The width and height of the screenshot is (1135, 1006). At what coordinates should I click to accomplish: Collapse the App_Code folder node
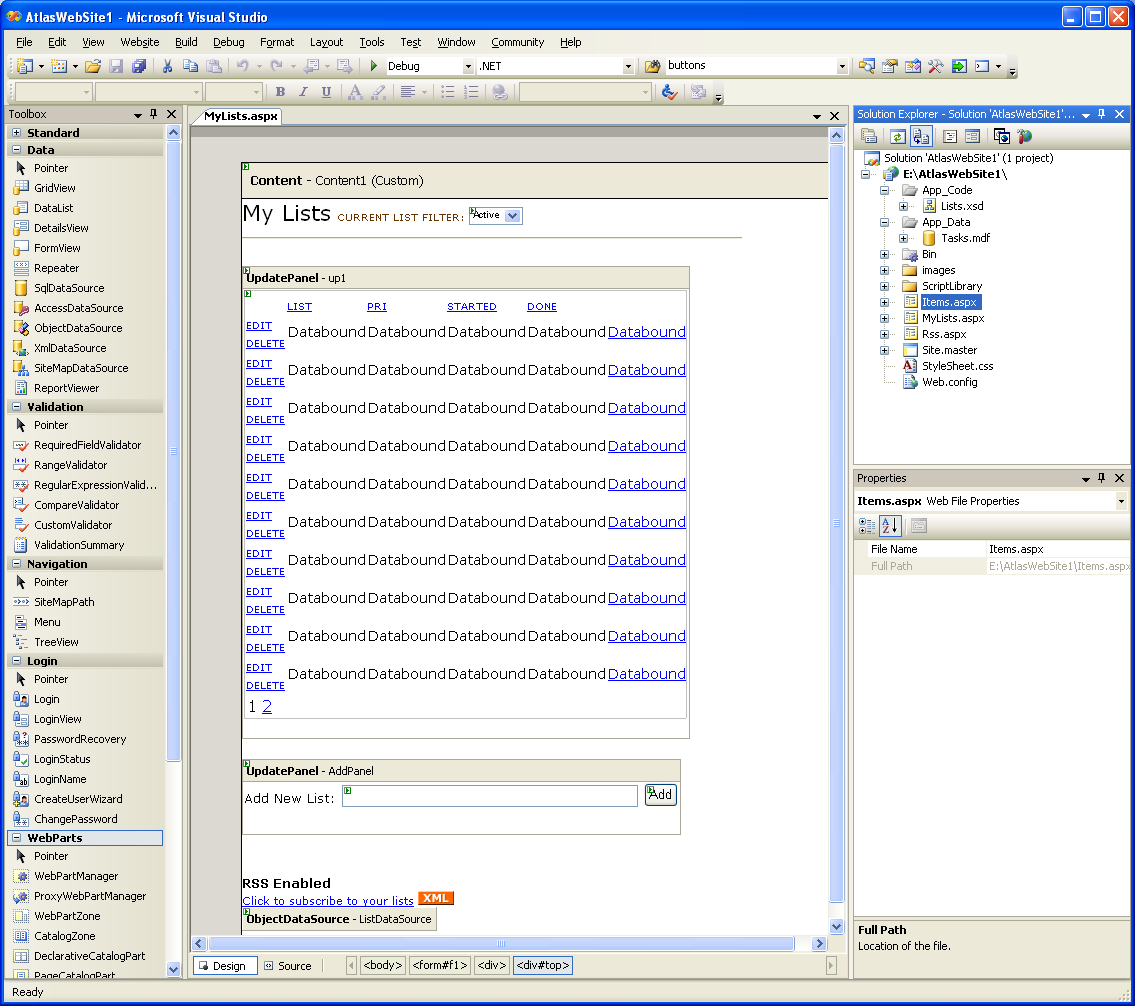[884, 190]
